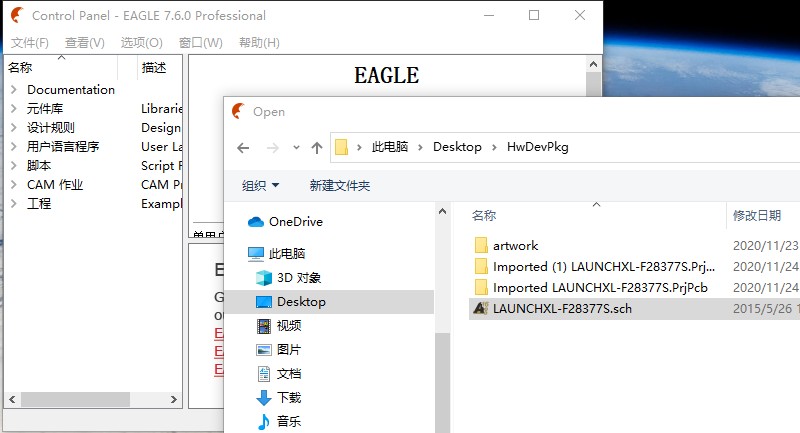
Task: Expand the 工程 tree node
Action: [14, 203]
